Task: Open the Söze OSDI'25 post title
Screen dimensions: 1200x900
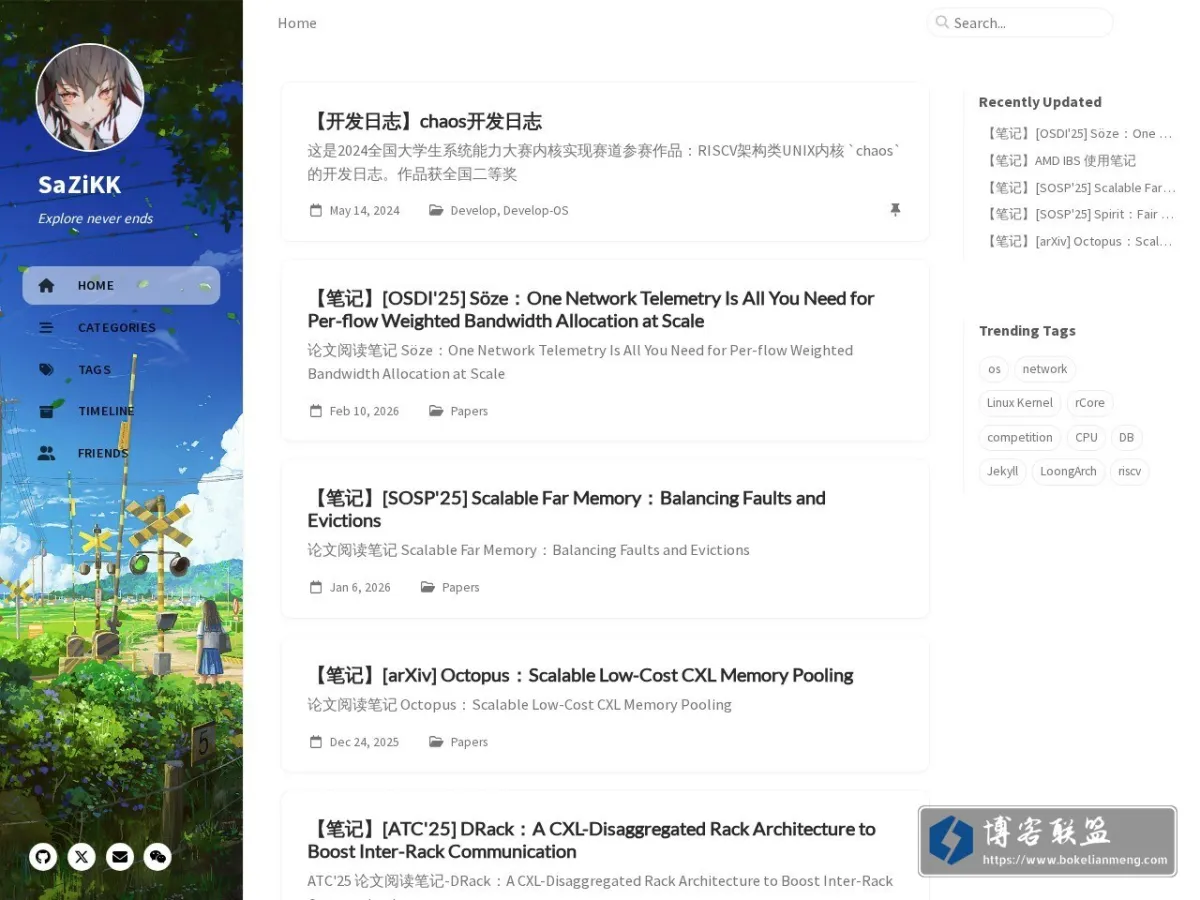Action: click(591, 309)
